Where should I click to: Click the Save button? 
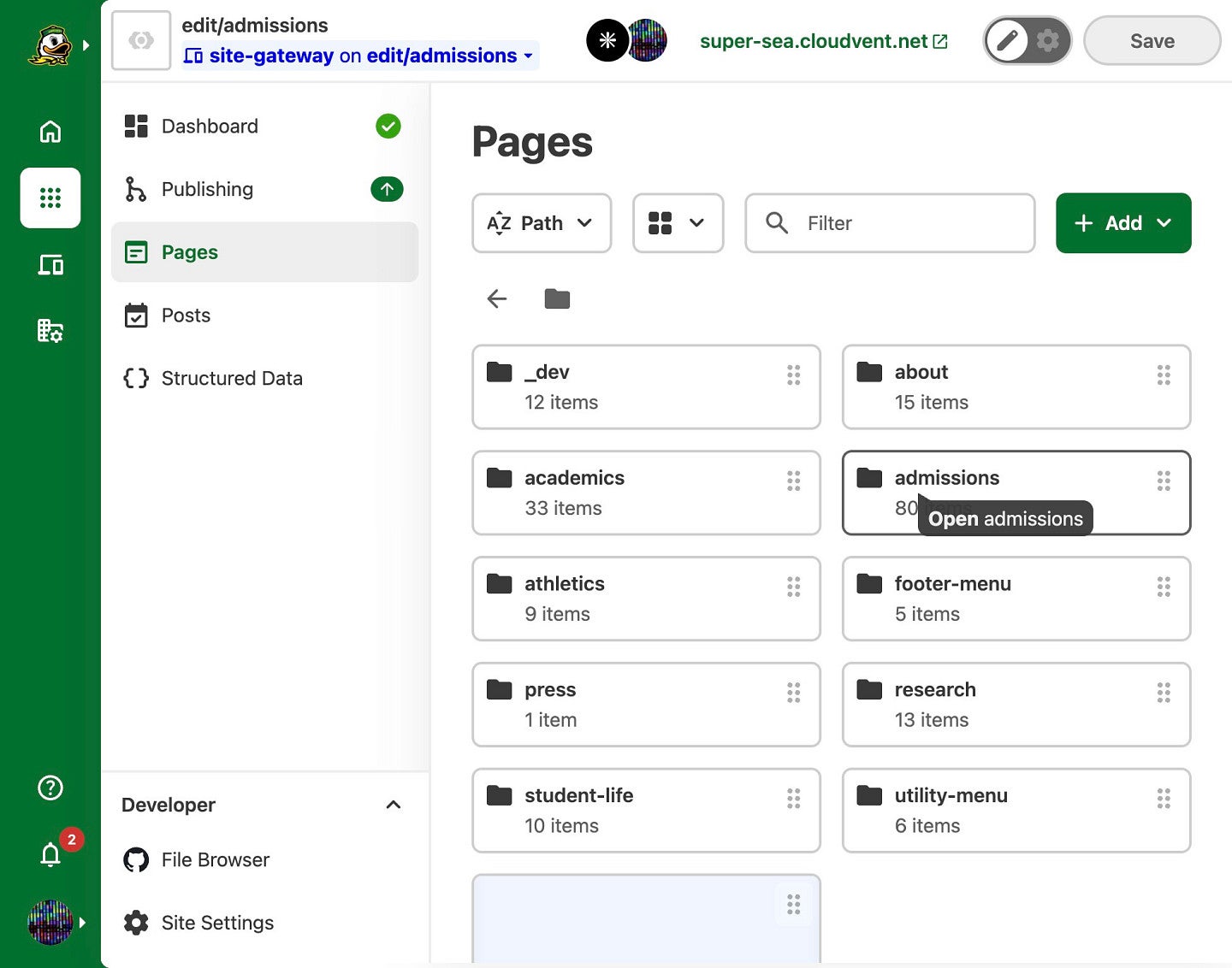coord(1152,40)
